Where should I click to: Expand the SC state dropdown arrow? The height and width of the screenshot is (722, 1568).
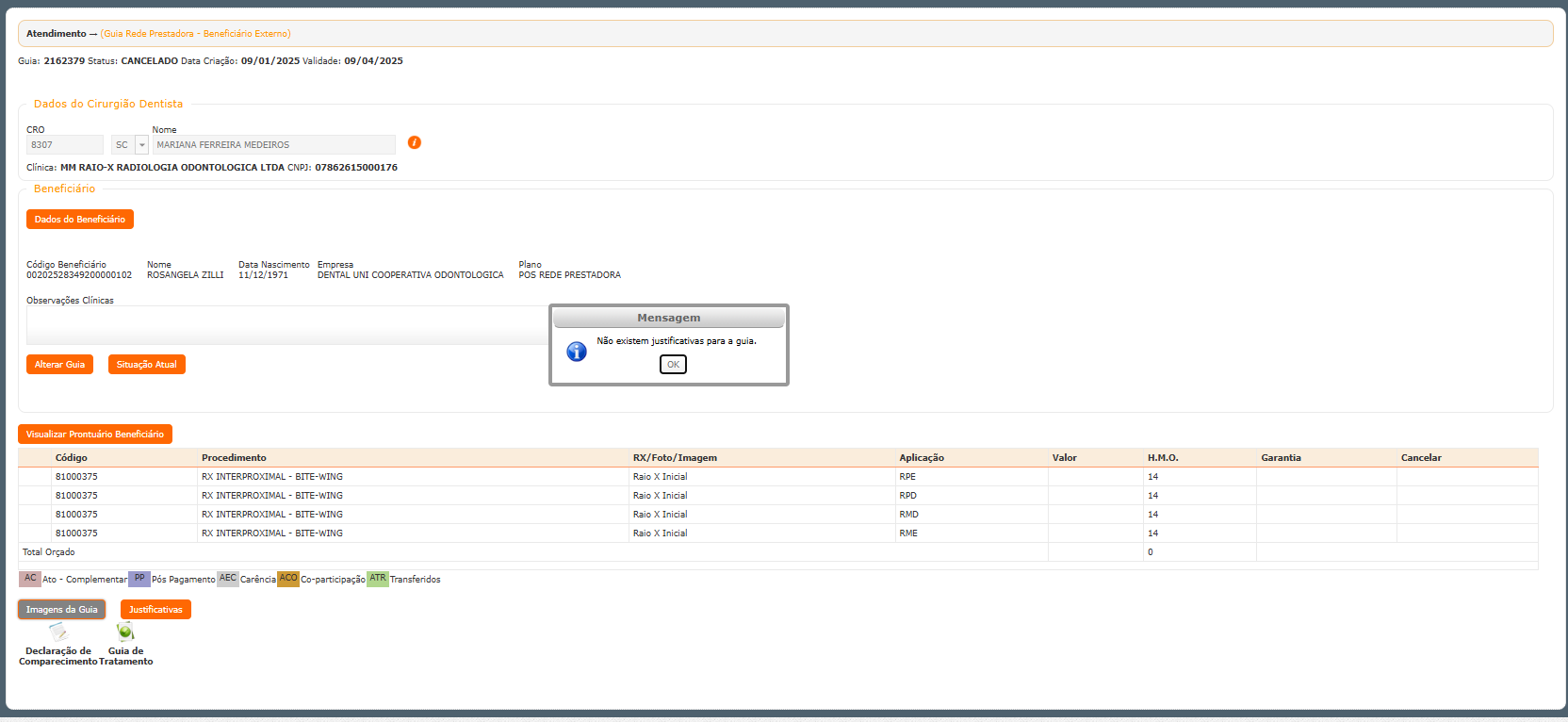(142, 145)
